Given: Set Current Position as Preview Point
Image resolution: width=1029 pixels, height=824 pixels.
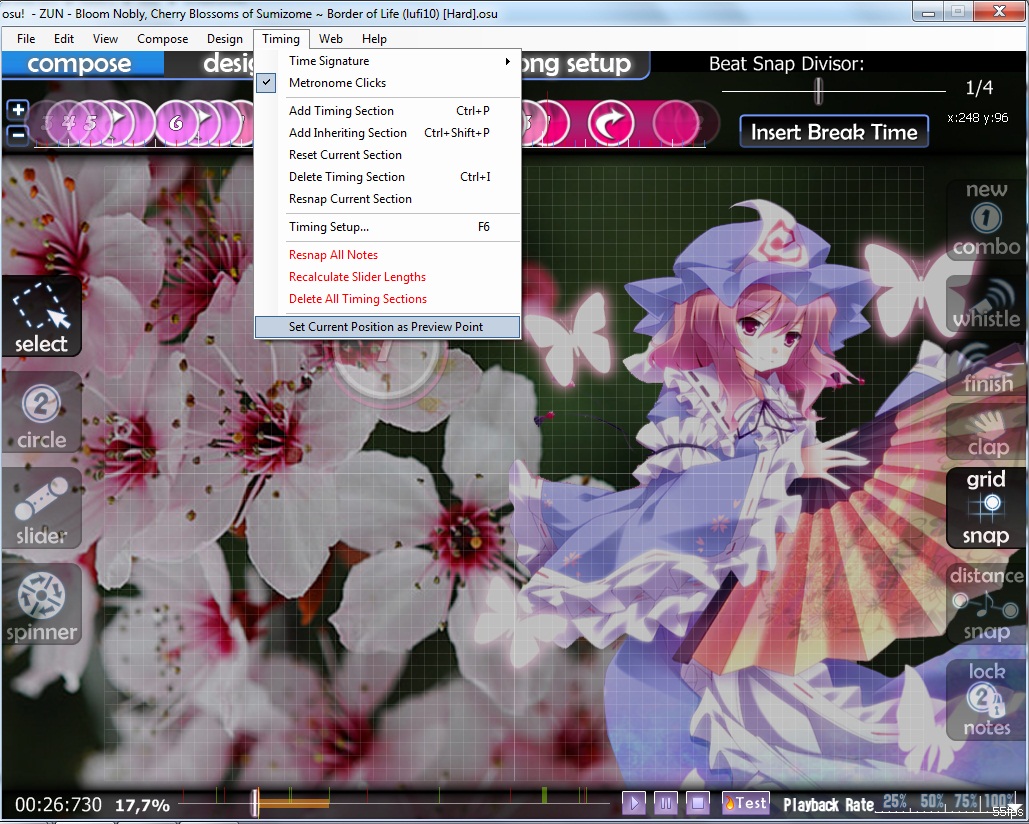Looking at the screenshot, I should click(x=387, y=327).
